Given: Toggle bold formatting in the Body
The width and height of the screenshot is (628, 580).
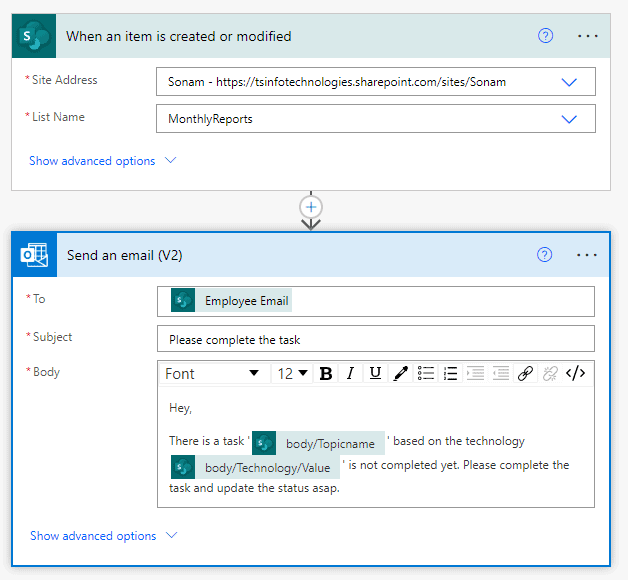Looking at the screenshot, I should pos(326,374).
